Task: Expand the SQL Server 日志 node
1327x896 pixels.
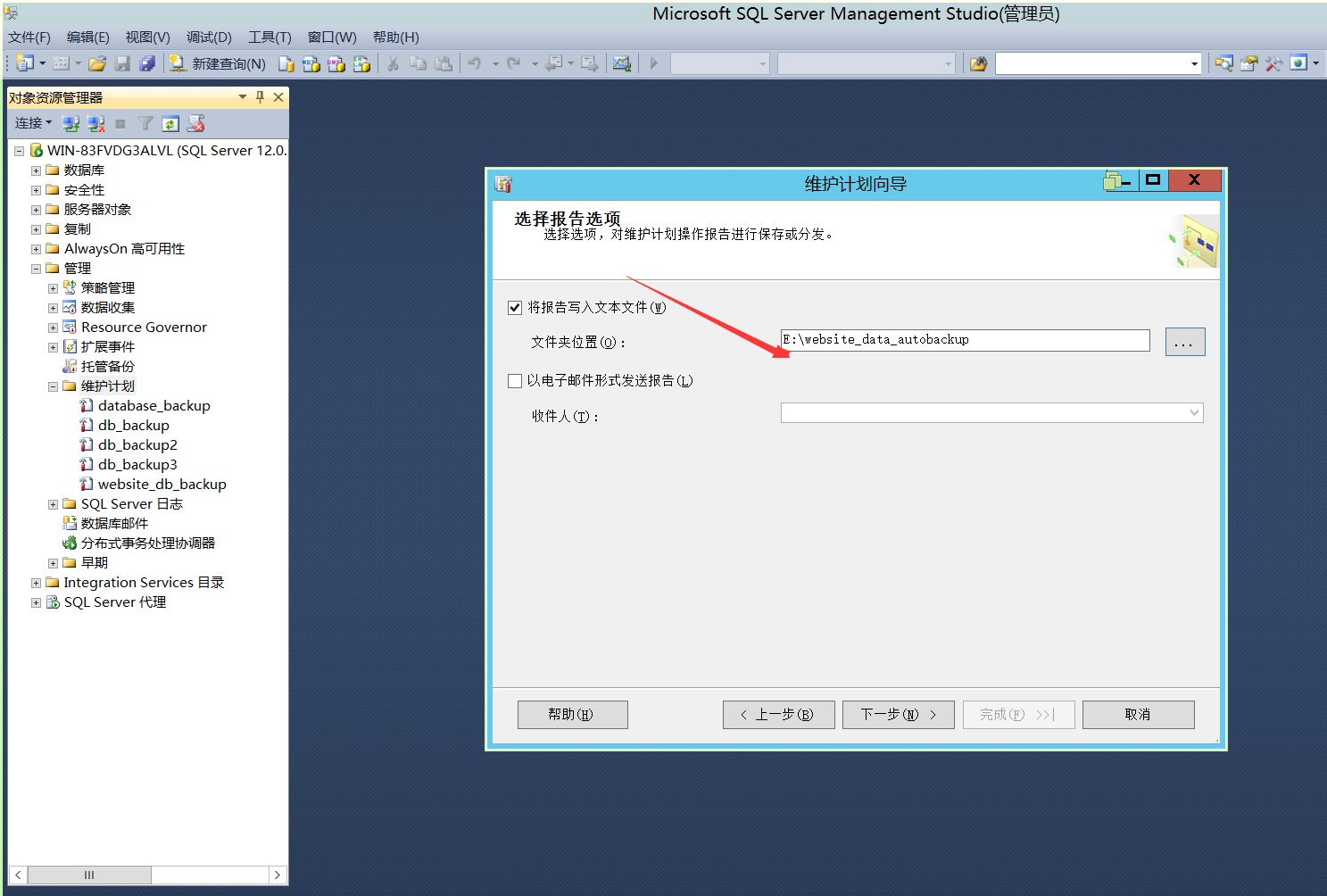Action: click(52, 503)
